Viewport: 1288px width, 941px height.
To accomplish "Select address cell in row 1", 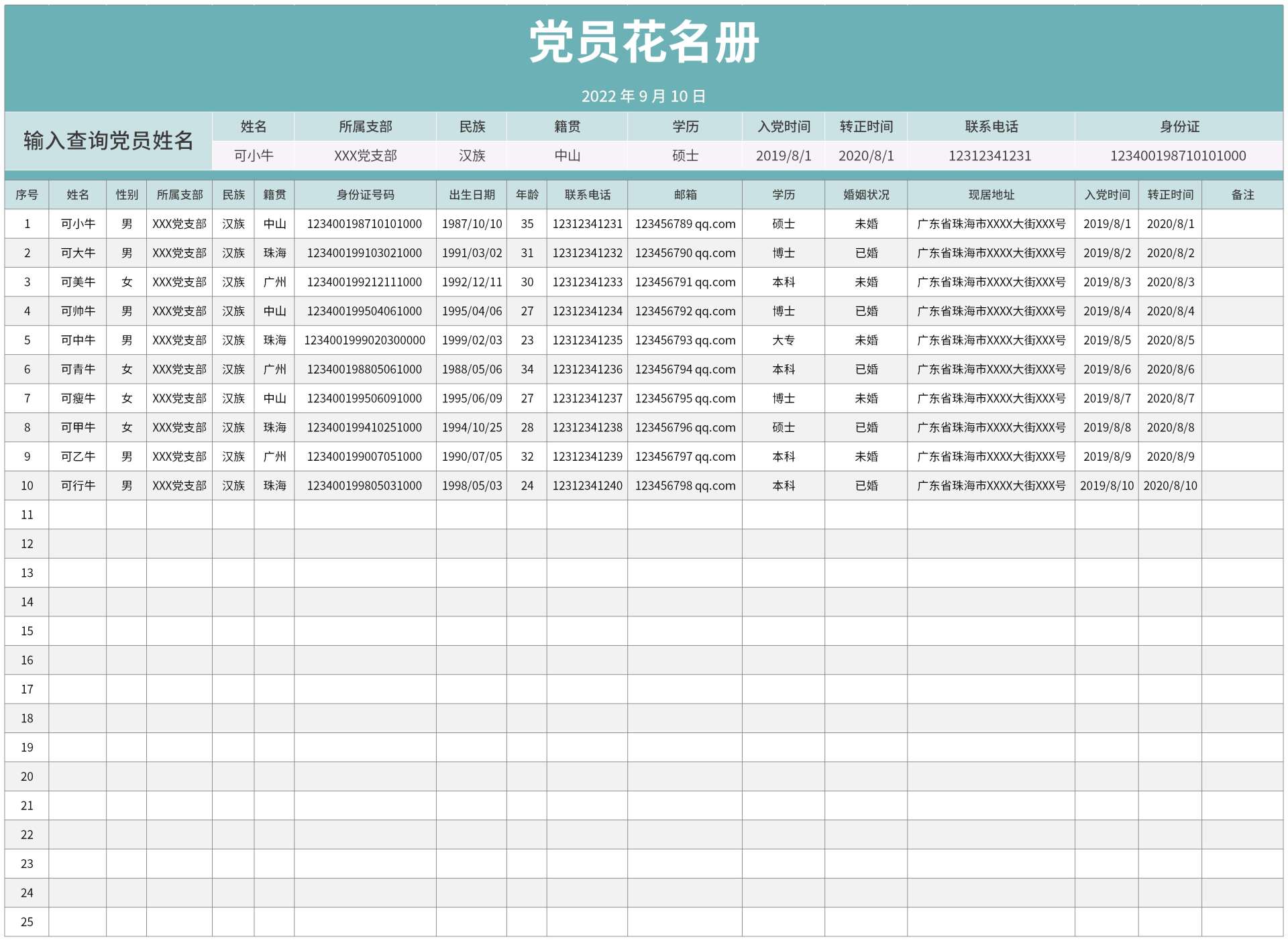I will (991, 224).
